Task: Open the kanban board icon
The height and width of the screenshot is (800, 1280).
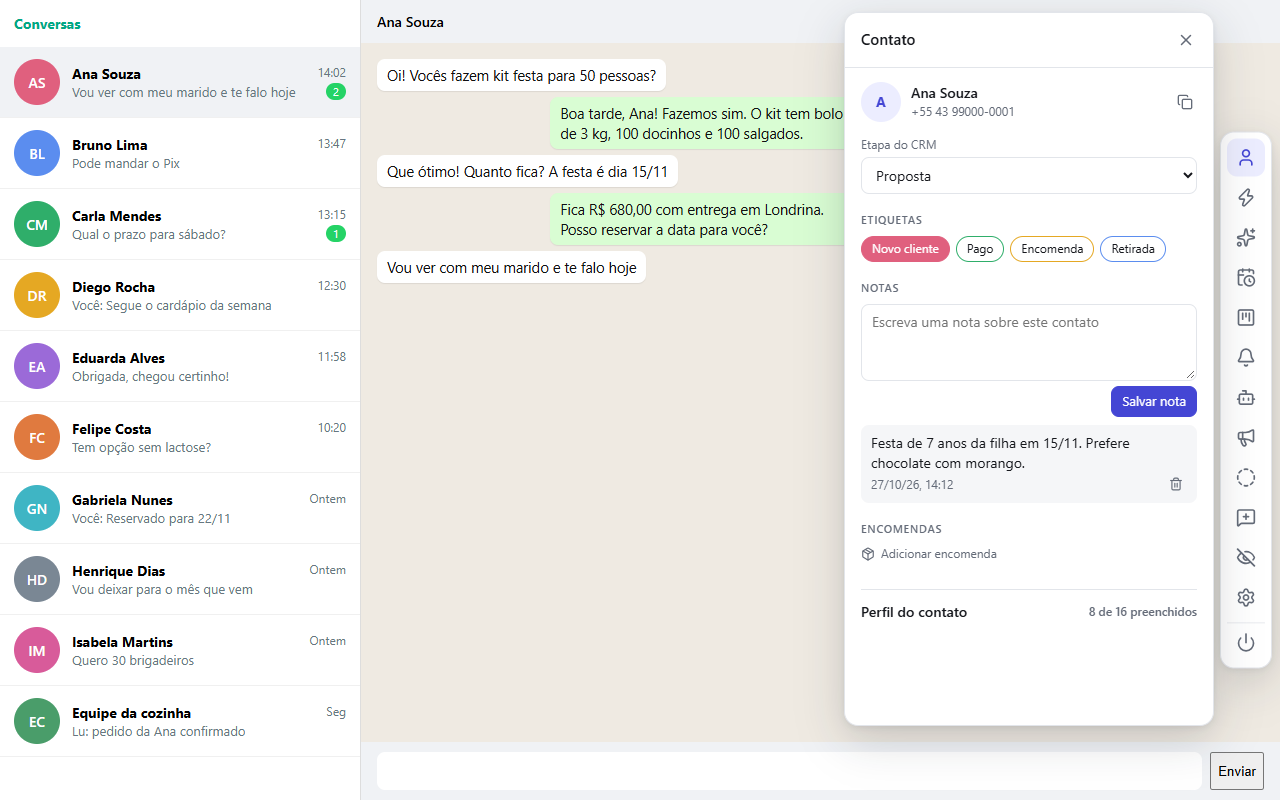Action: click(x=1246, y=318)
